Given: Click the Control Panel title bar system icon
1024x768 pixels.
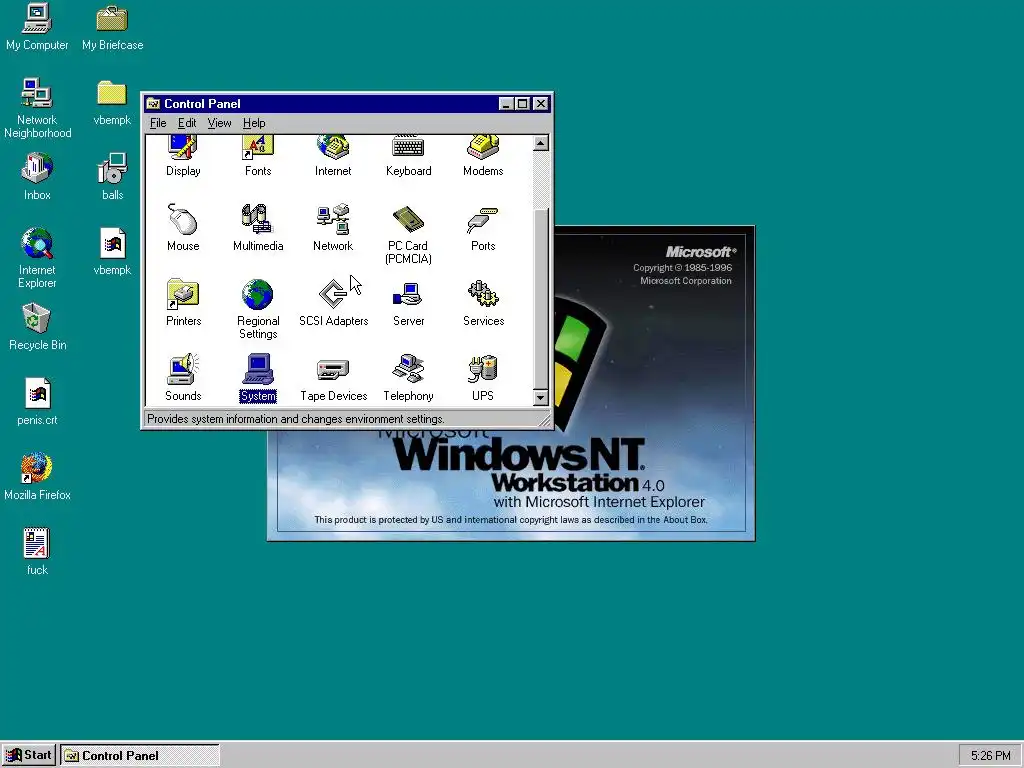Looking at the screenshot, I should pyautogui.click(x=153, y=104).
